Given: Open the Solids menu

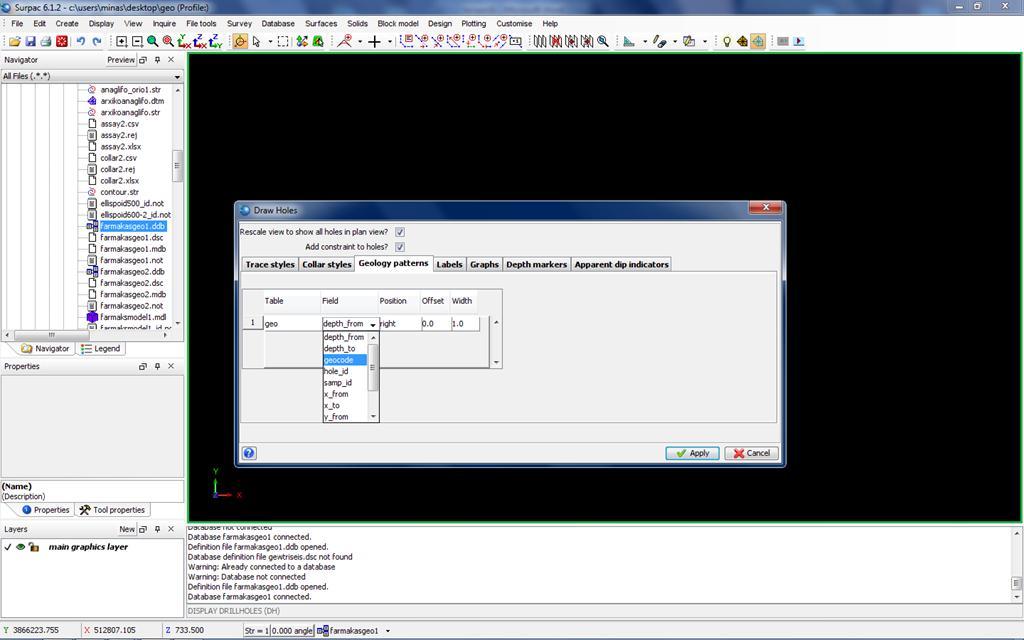Looking at the screenshot, I should [x=357, y=24].
